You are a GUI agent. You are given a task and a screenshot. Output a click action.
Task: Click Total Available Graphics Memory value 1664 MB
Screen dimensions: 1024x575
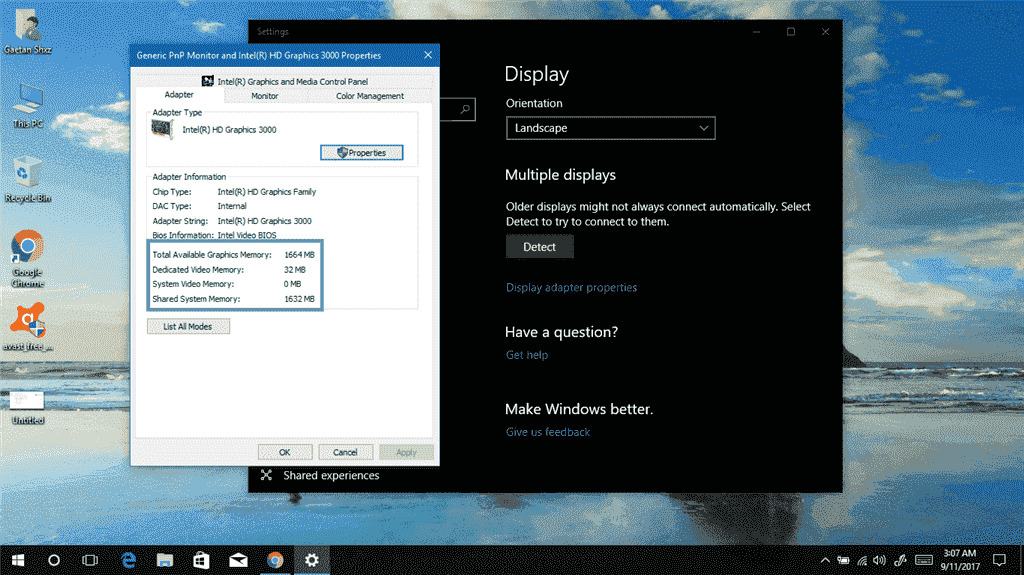[x=299, y=255]
